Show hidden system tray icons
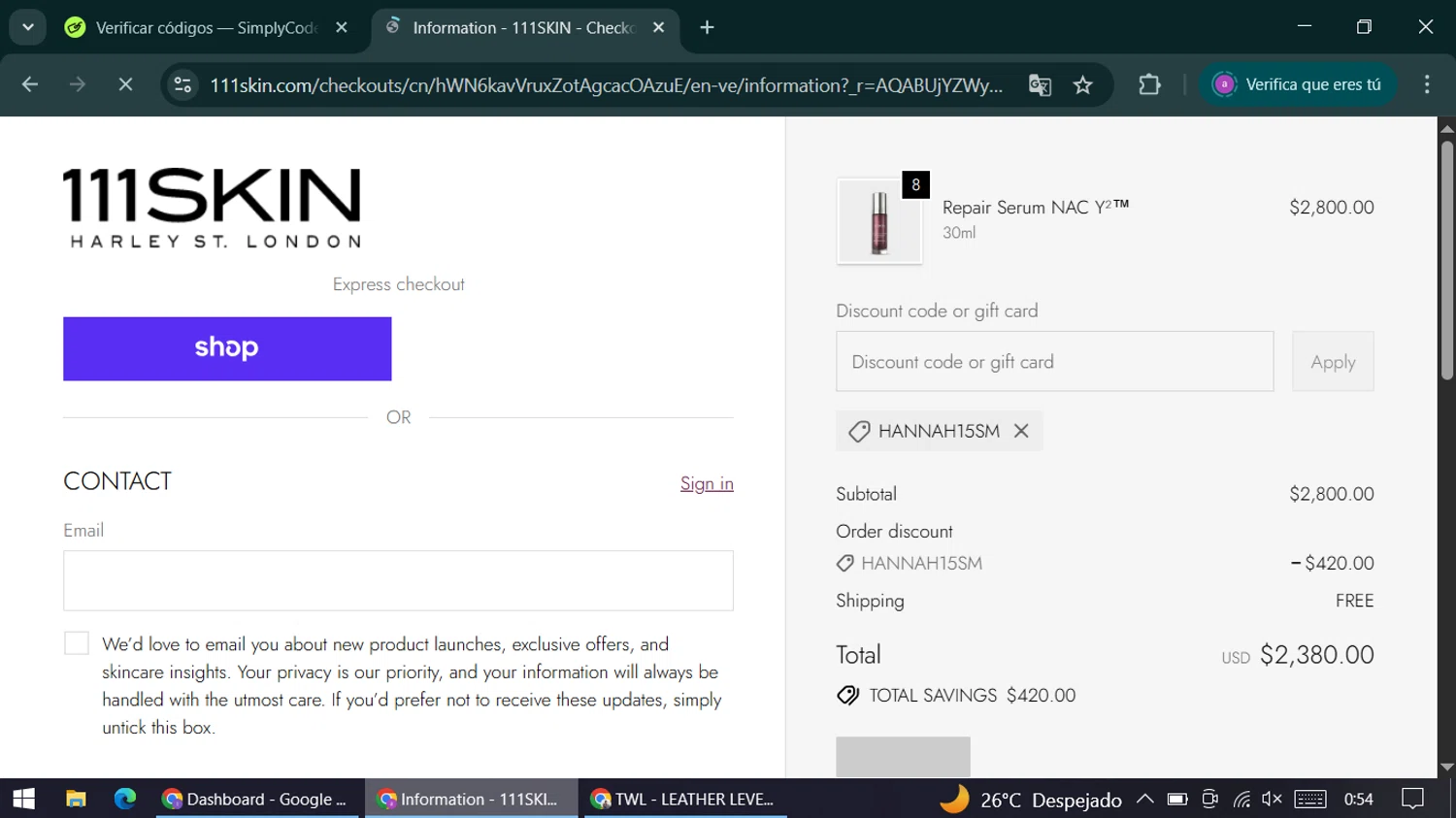 click(x=1145, y=800)
